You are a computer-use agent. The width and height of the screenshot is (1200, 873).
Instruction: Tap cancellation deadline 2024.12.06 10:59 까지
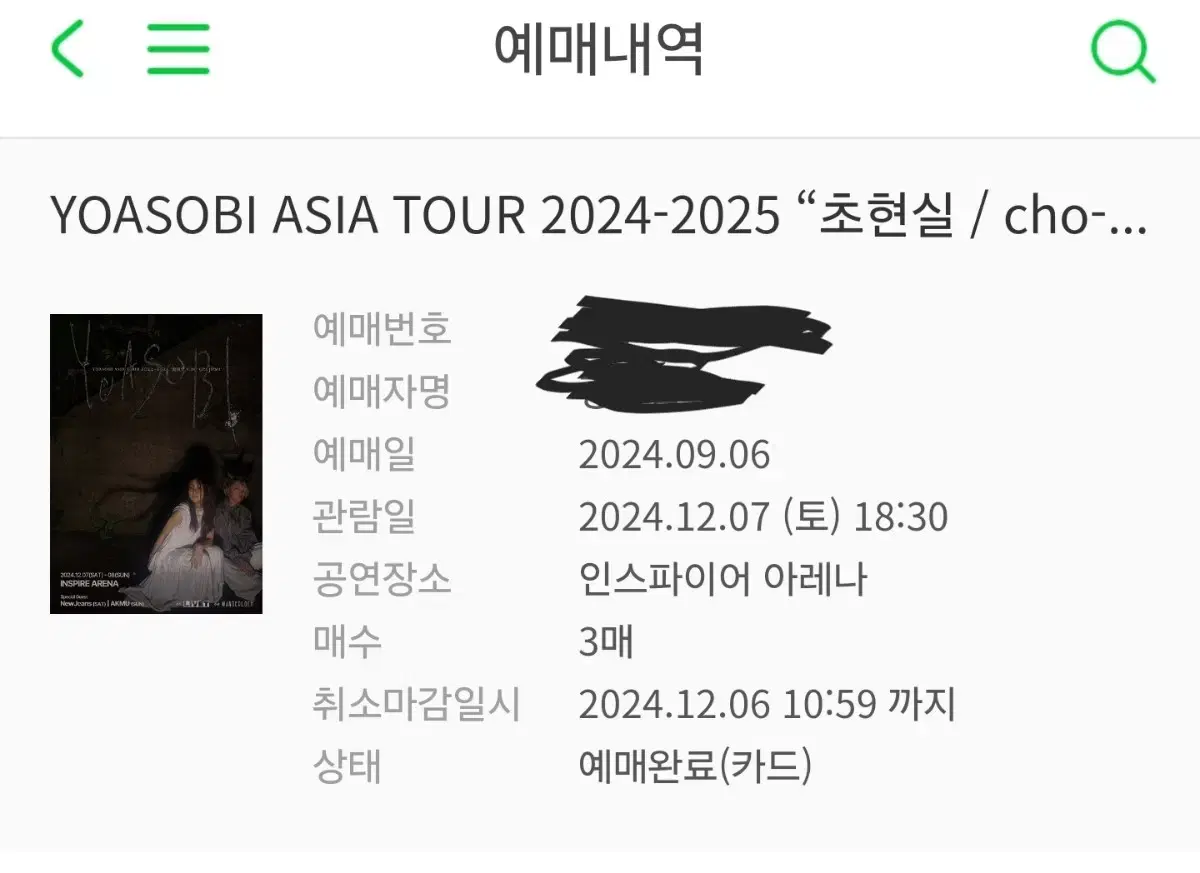[767, 705]
